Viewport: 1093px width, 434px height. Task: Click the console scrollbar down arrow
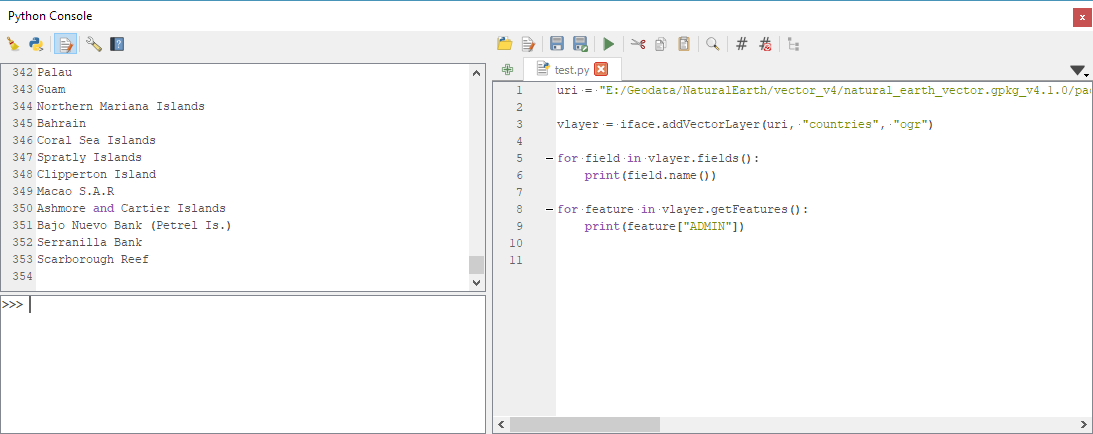coord(477,283)
